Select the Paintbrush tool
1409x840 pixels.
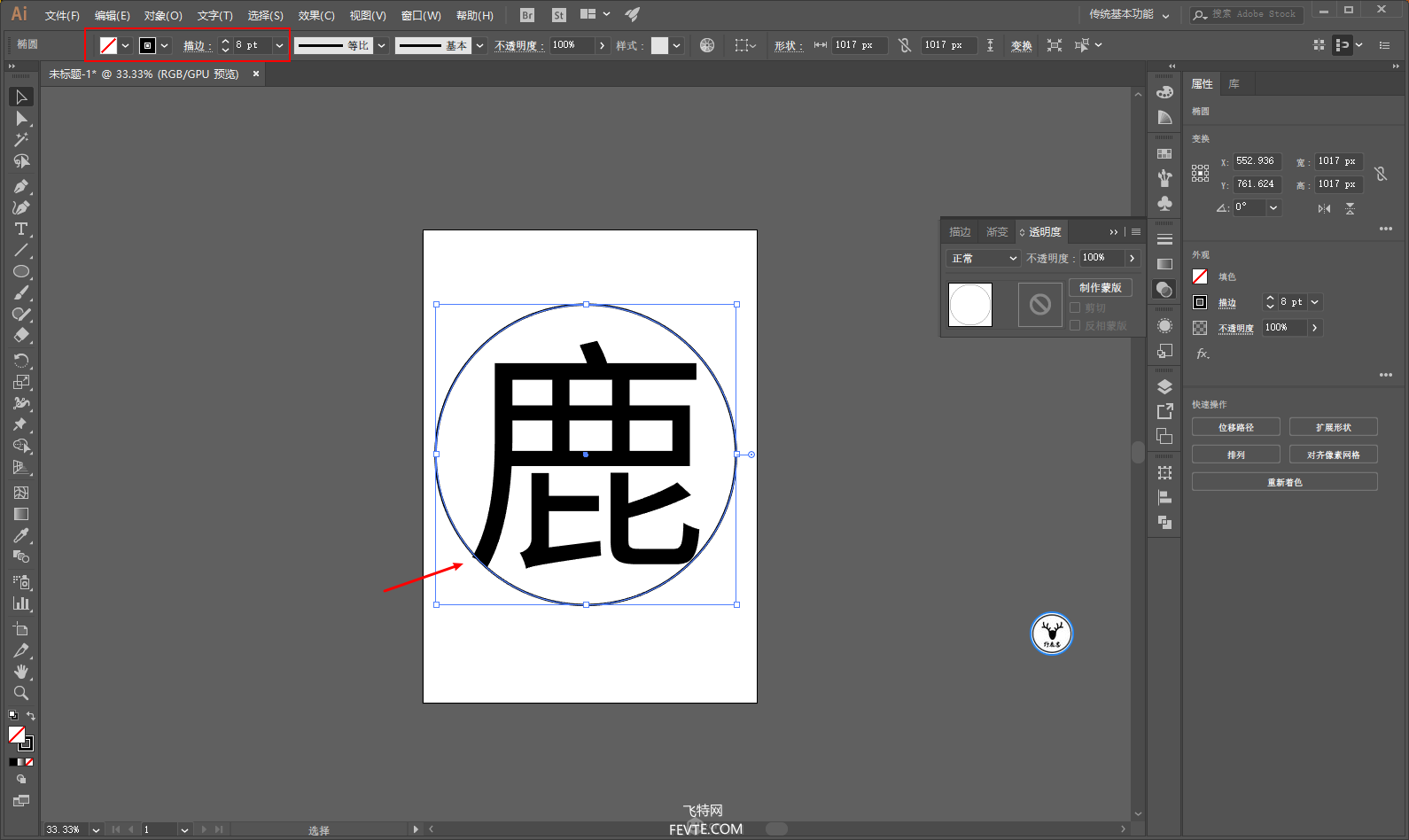tap(21, 293)
